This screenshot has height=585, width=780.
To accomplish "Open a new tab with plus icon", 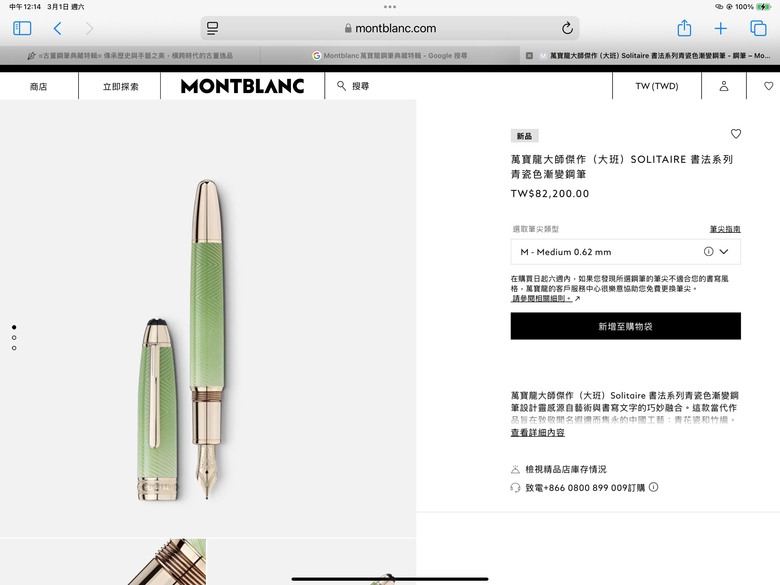I will click(720, 28).
